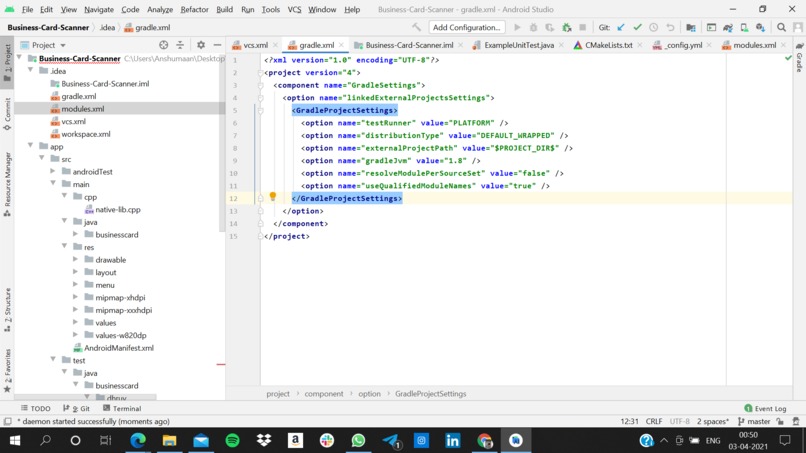Open the VCS menu
This screenshot has height=453, width=806.
(x=294, y=9)
